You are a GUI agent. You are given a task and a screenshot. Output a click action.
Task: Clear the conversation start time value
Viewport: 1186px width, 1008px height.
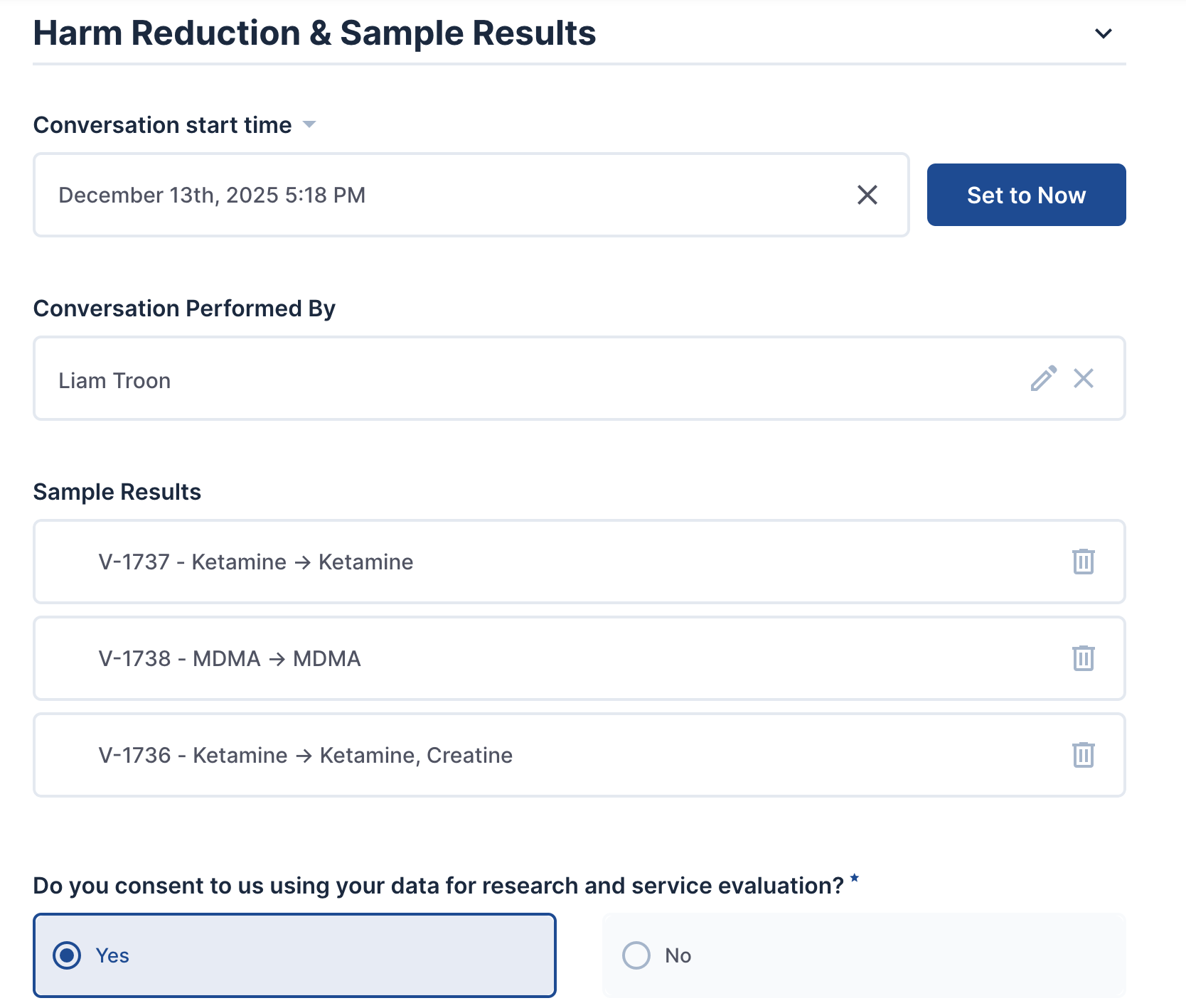pyautogui.click(x=867, y=195)
